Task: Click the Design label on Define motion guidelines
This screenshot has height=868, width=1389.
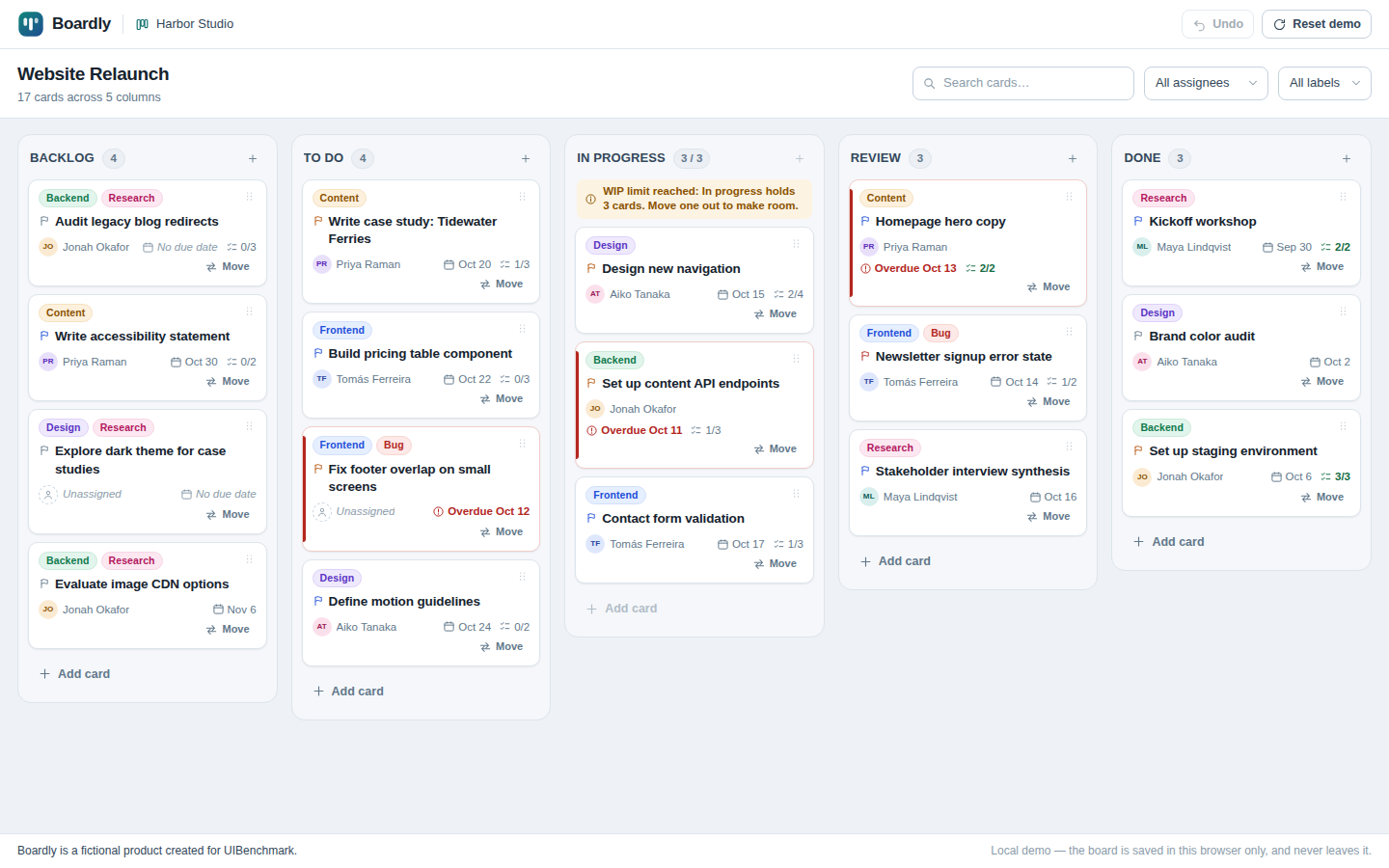Action: (337, 579)
